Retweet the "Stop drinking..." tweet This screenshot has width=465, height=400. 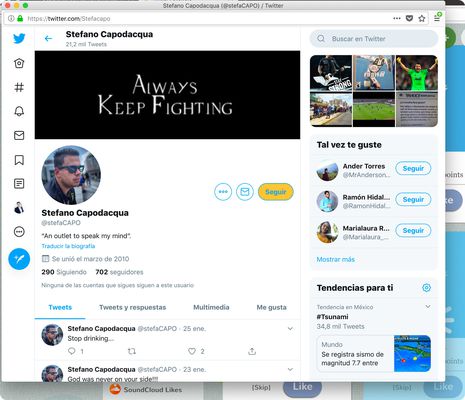[132, 351]
